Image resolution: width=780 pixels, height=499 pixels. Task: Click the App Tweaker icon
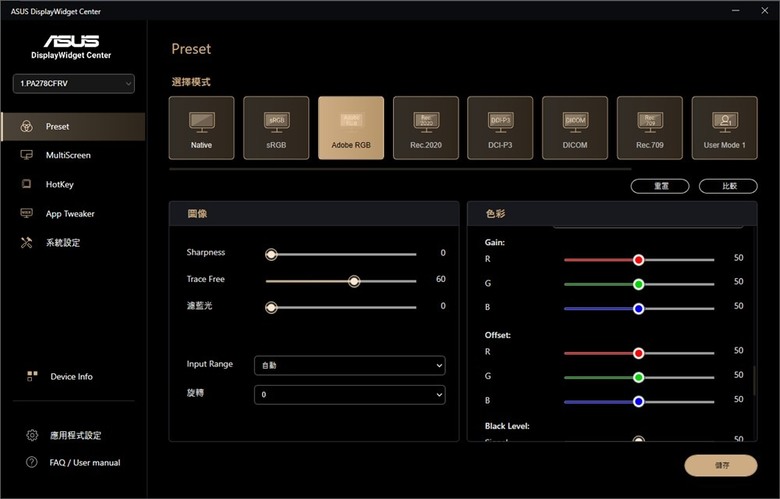(x=26, y=213)
